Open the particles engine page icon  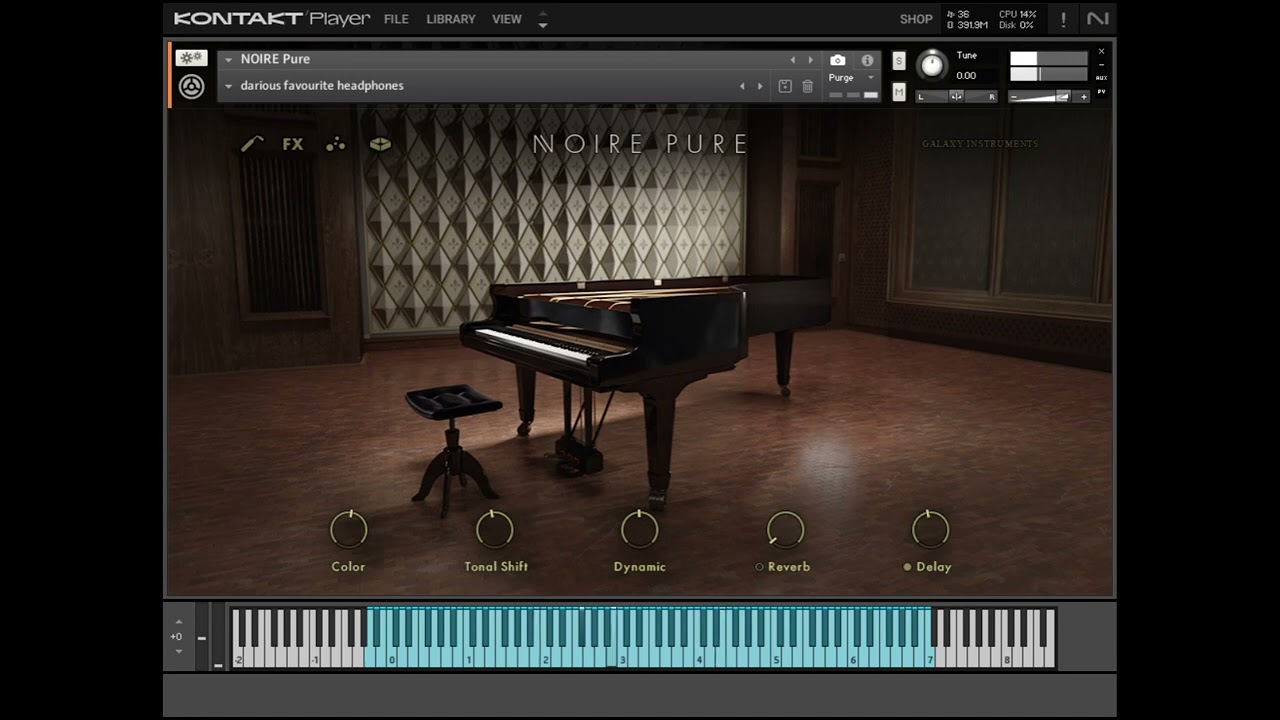[x=335, y=144]
